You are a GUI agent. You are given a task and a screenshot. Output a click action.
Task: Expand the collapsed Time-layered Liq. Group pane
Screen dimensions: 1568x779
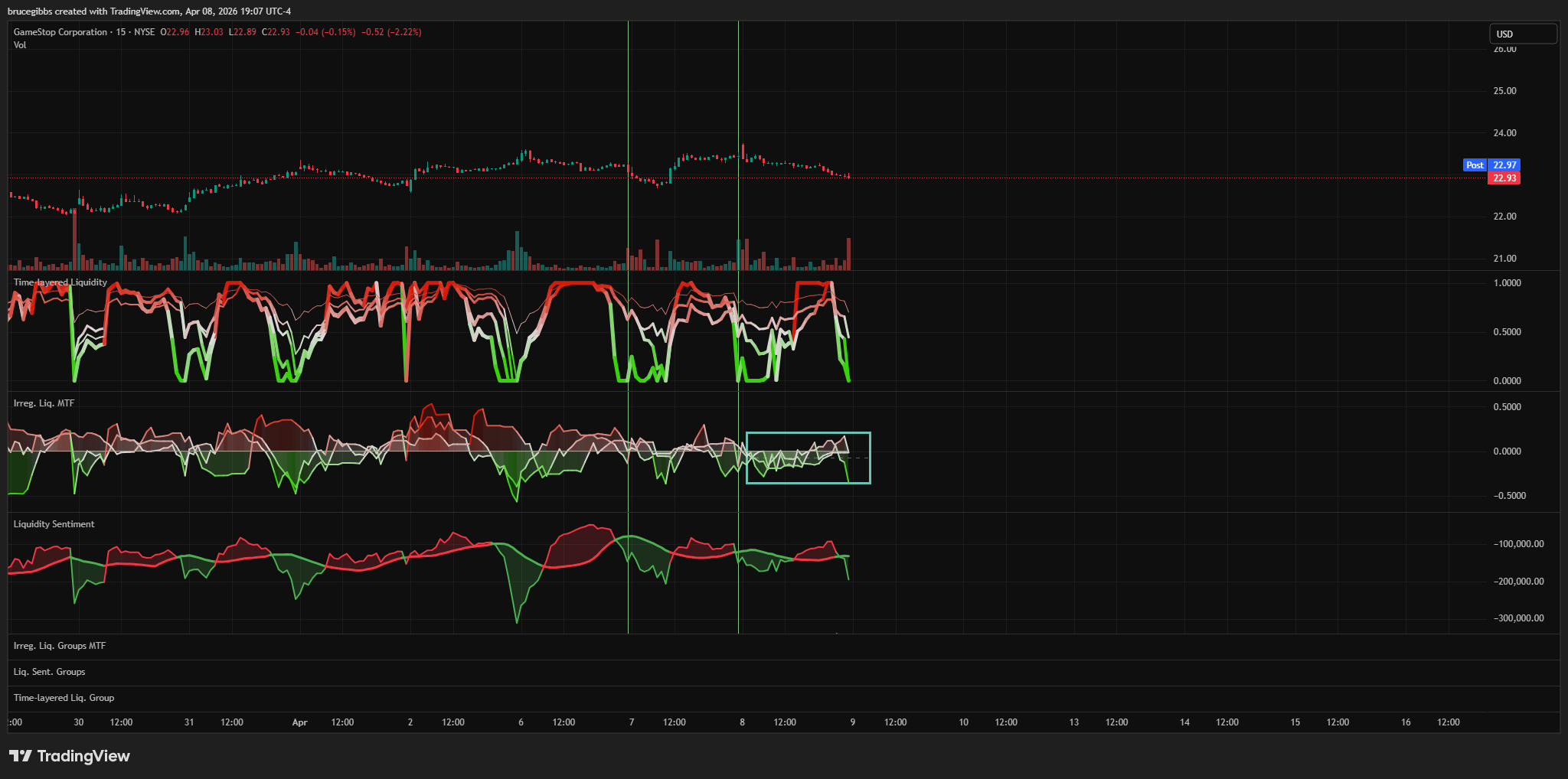click(x=64, y=698)
